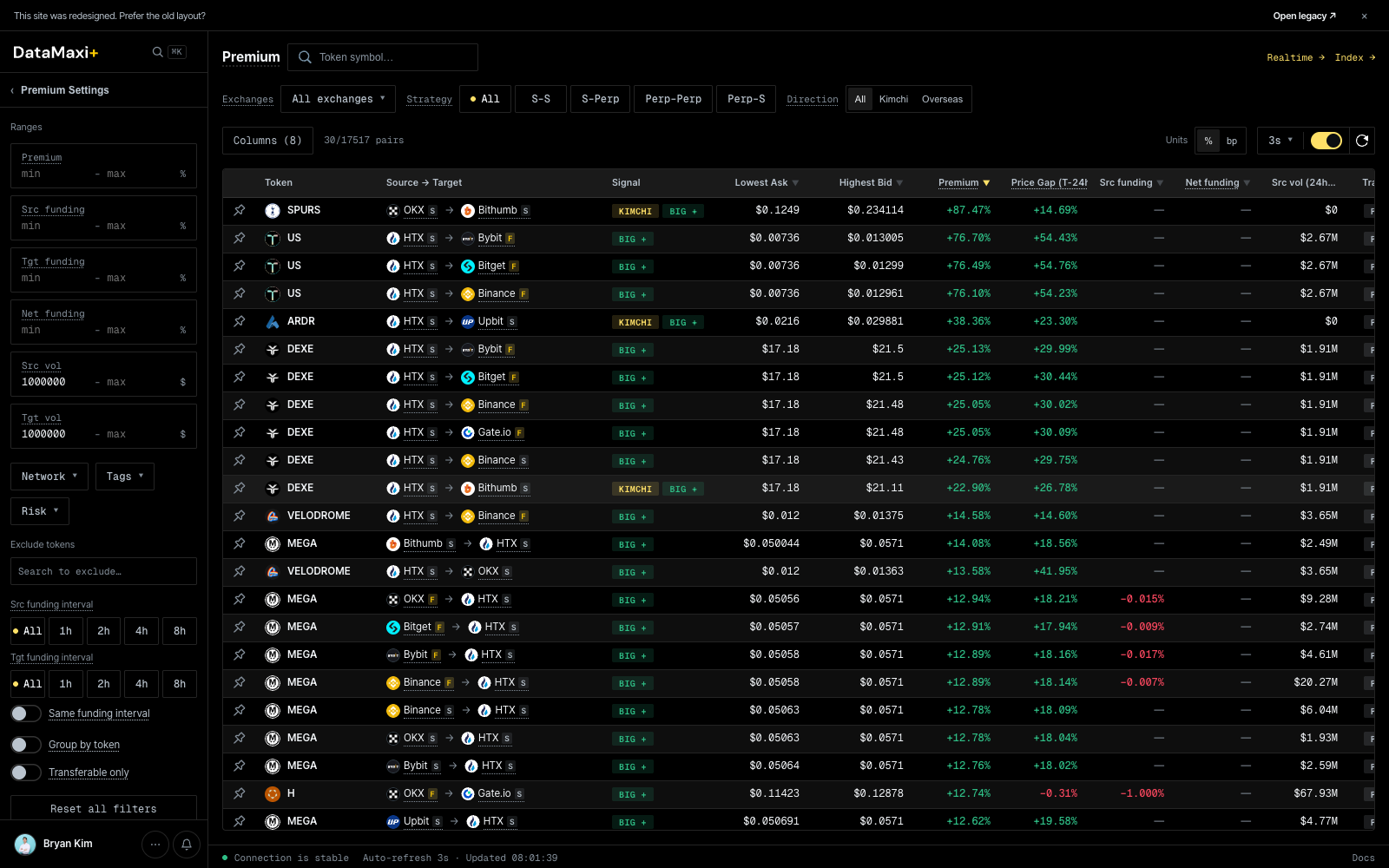Click the KIMCHI badge in the SPURS row

tap(635, 211)
